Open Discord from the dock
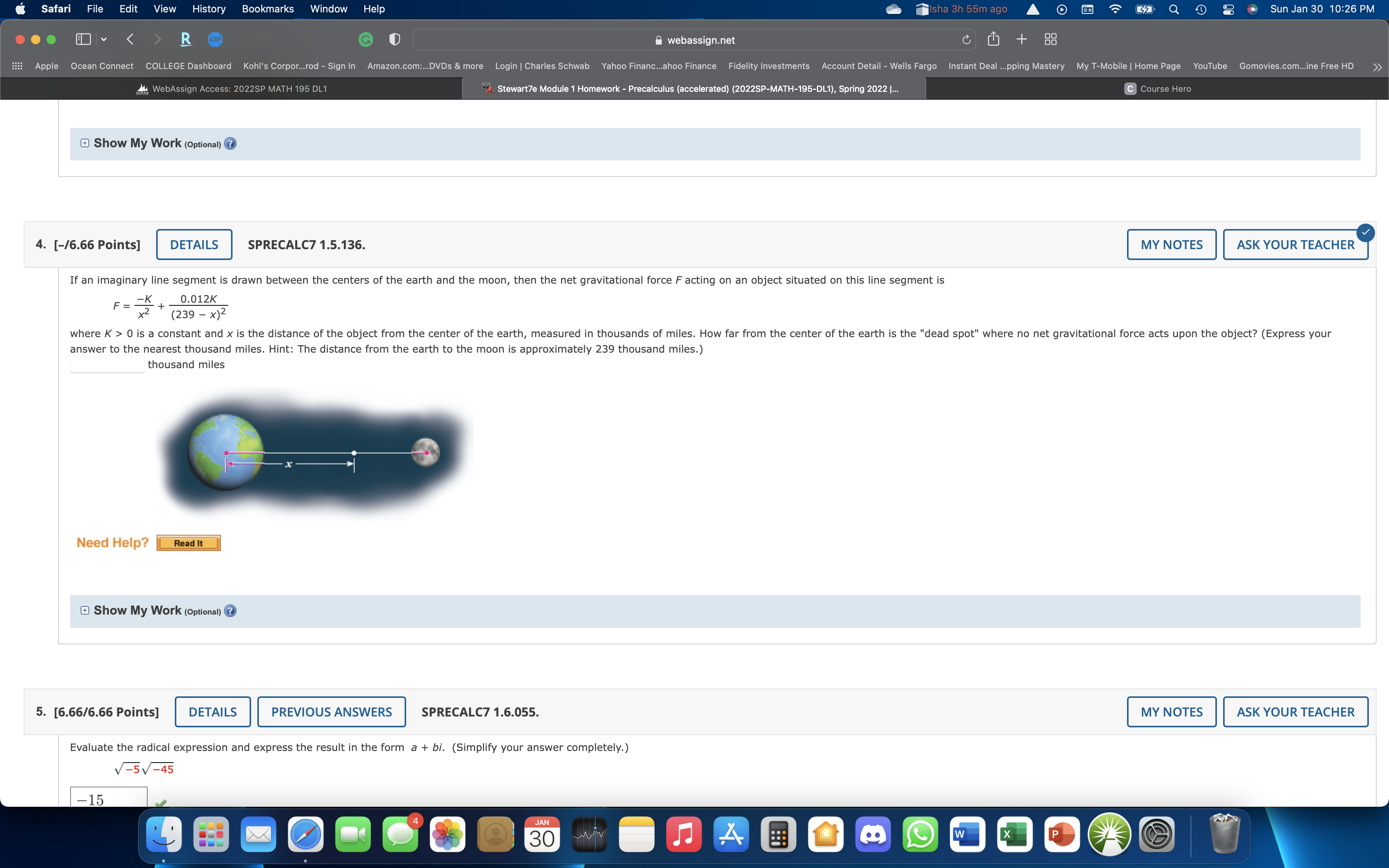 873,835
